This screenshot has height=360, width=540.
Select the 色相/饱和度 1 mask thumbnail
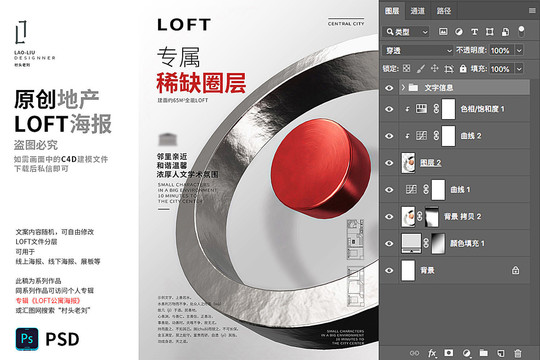point(448,109)
